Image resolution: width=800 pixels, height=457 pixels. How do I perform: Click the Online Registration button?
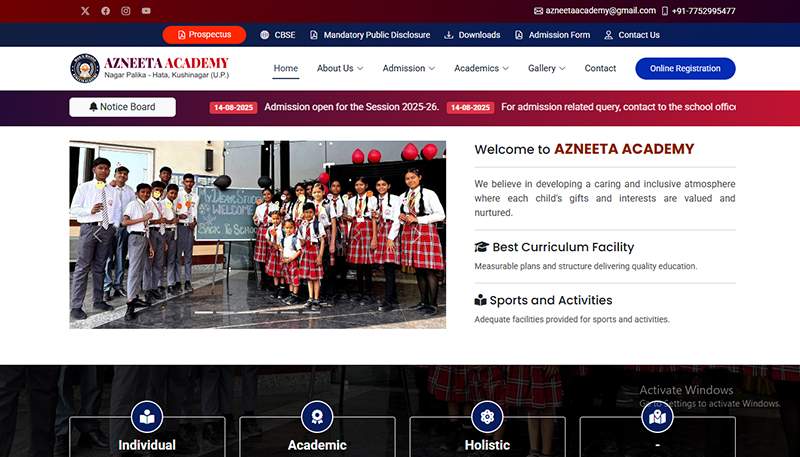(685, 68)
